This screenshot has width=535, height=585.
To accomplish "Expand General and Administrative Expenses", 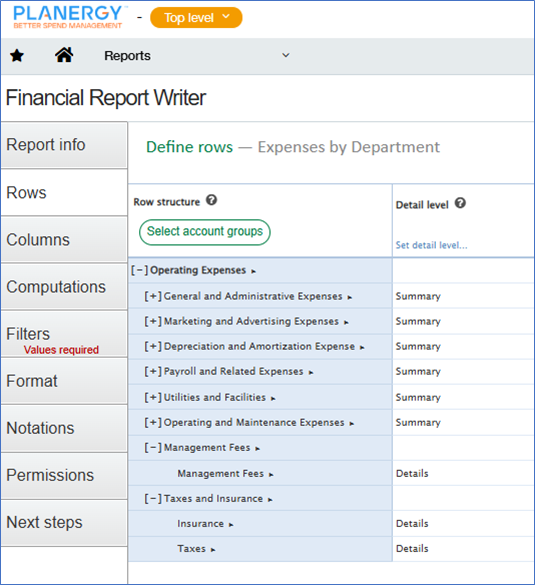I will [x=153, y=296].
